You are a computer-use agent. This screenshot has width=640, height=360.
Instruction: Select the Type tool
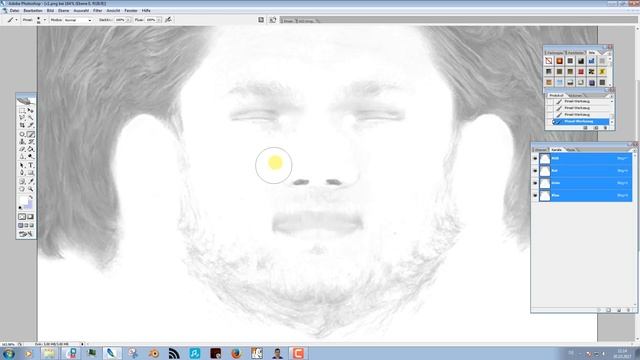tap(31, 165)
